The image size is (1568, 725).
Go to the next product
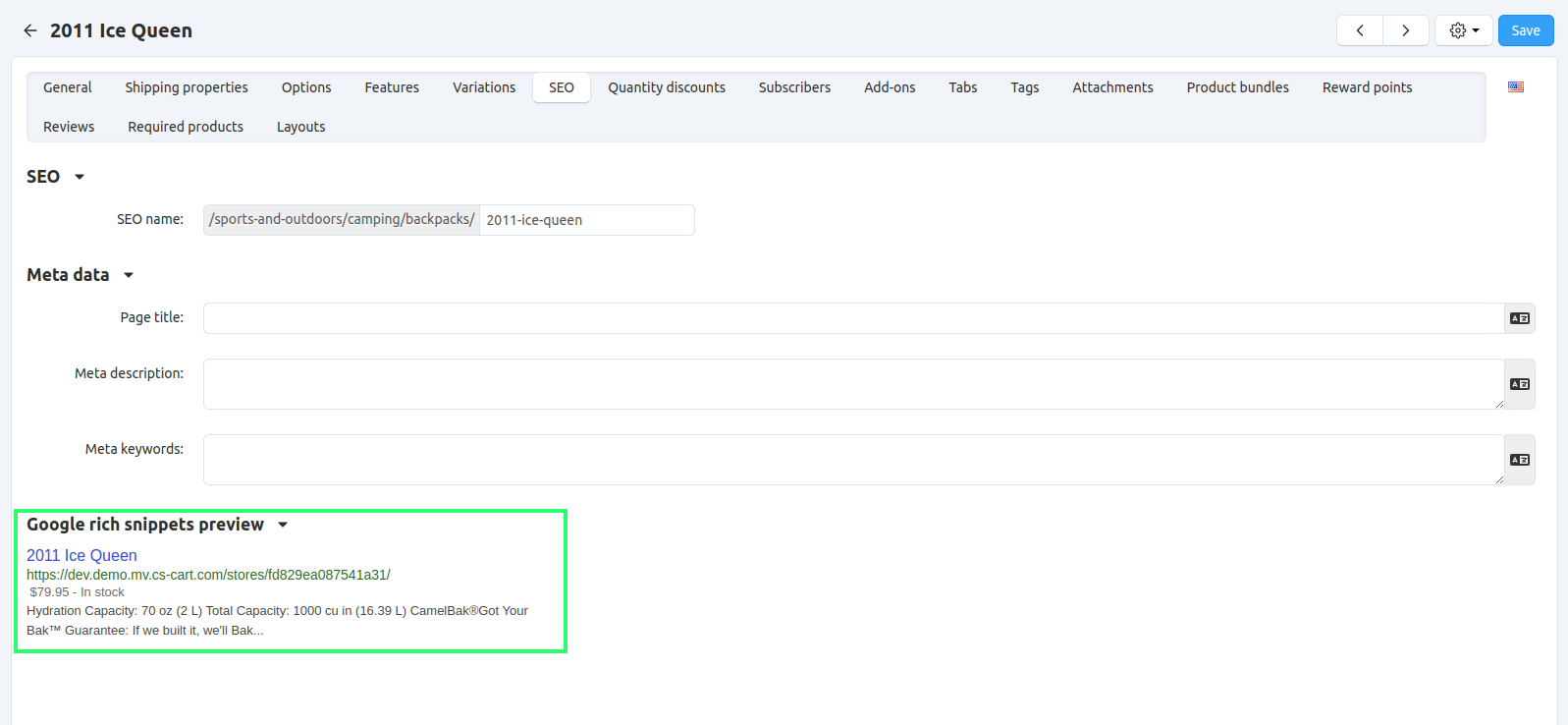click(x=1406, y=30)
